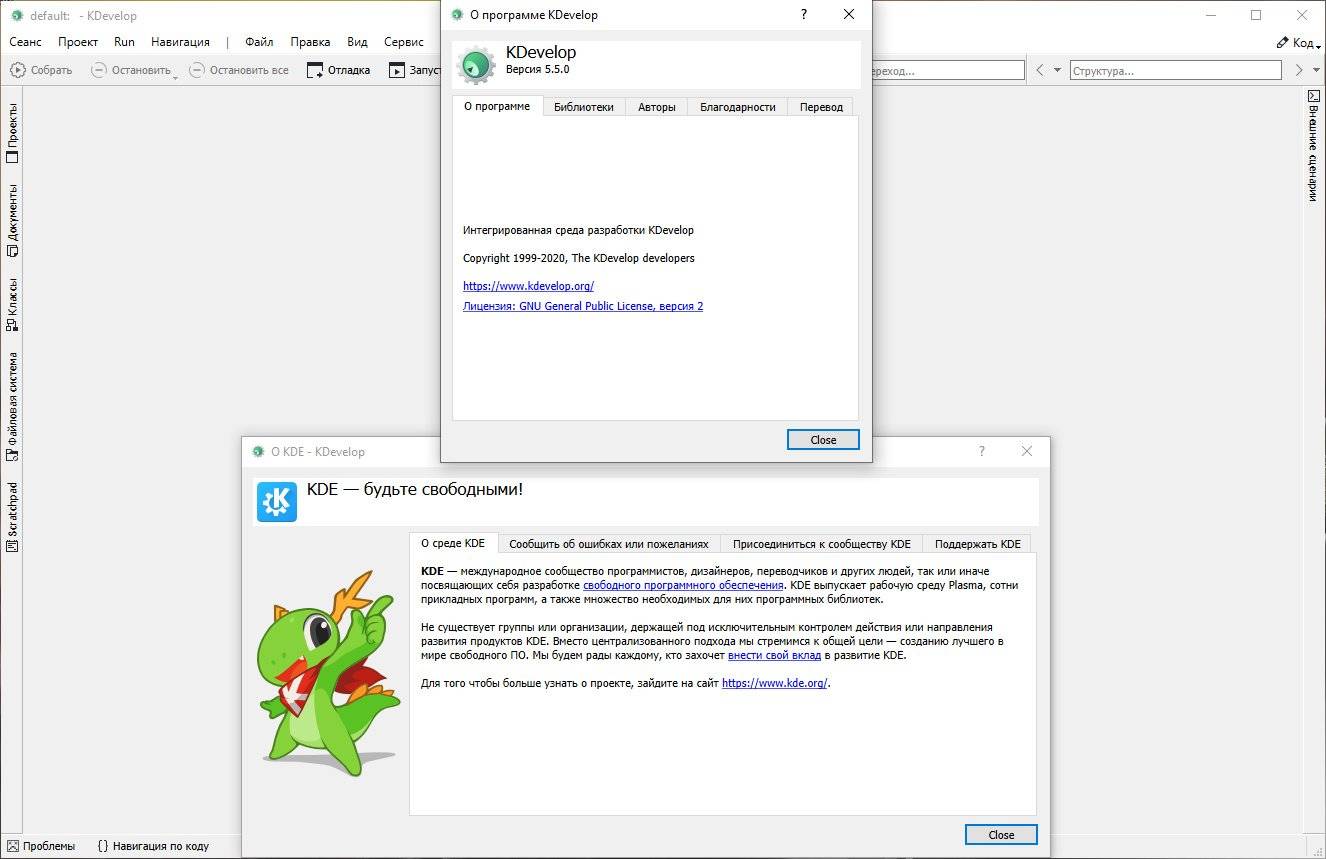1326x859 pixels.
Task: Open the Внешние сценарии right panel
Action: 1313,146
